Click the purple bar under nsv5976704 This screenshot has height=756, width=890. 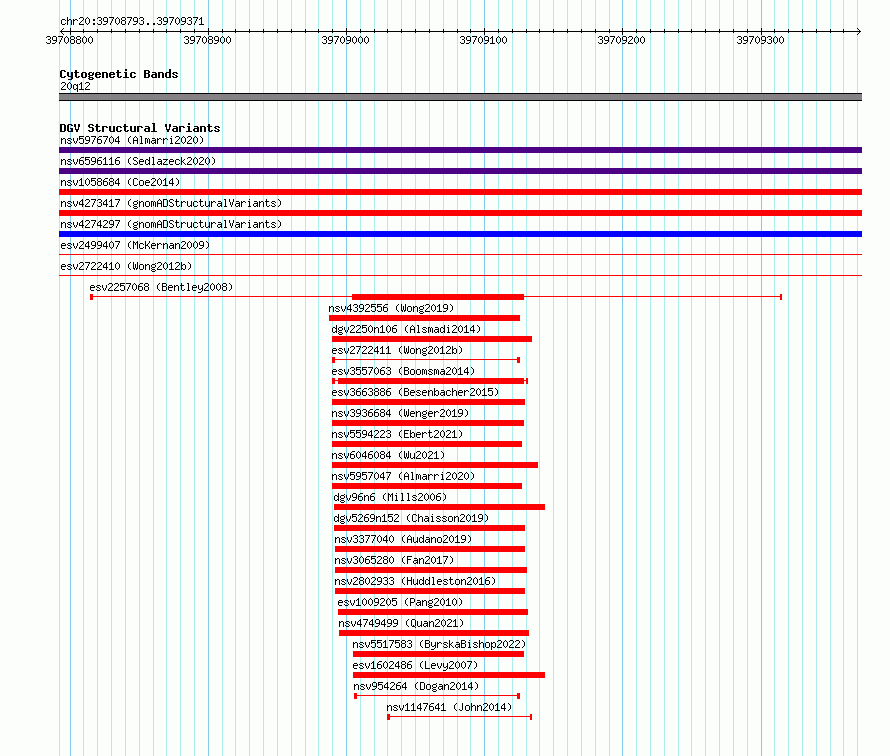[x=460, y=150]
